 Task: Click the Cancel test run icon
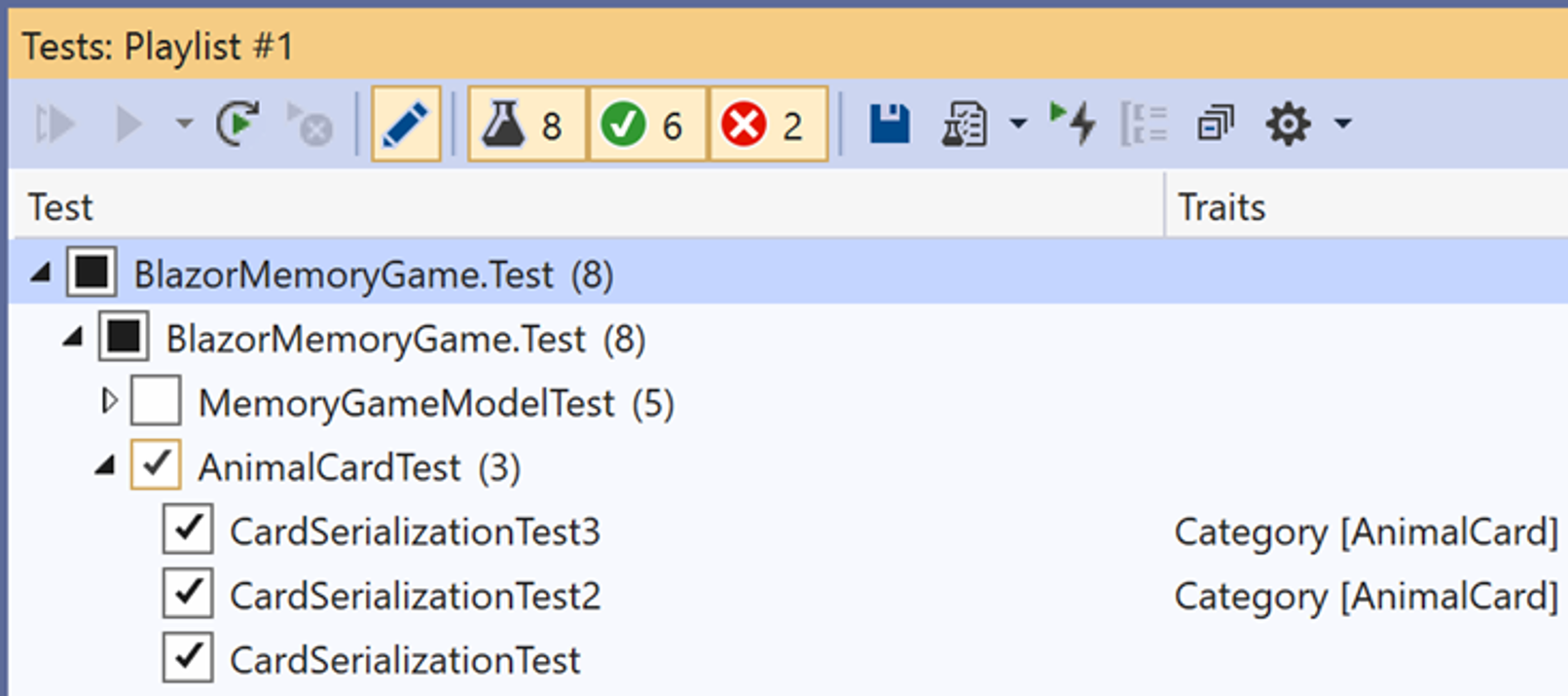[x=310, y=125]
